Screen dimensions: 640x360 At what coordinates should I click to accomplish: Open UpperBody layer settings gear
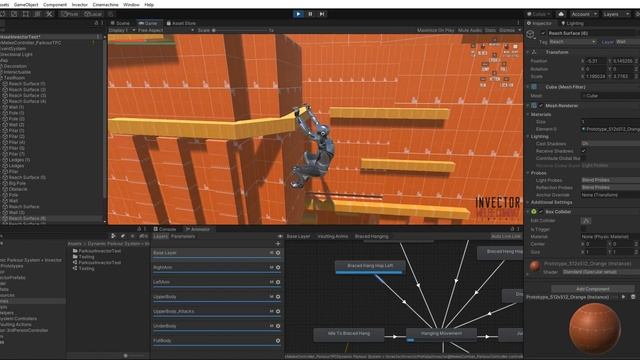click(x=278, y=297)
